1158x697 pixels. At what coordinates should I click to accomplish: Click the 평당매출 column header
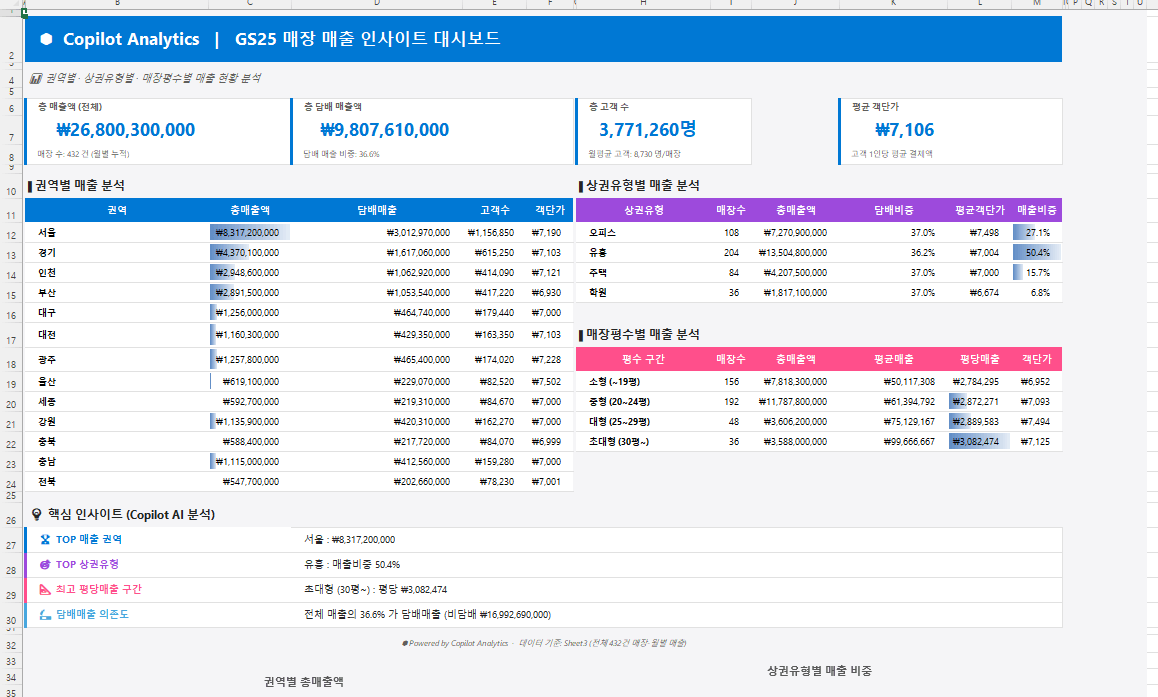pyautogui.click(x=979, y=360)
